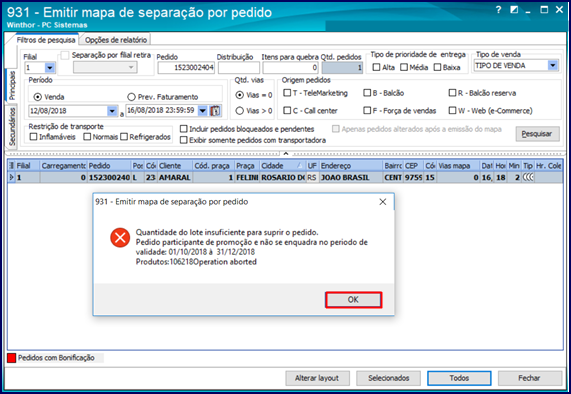Click the window style icon beside help
Viewport: 571px width, 394px height.
(x=514, y=10)
